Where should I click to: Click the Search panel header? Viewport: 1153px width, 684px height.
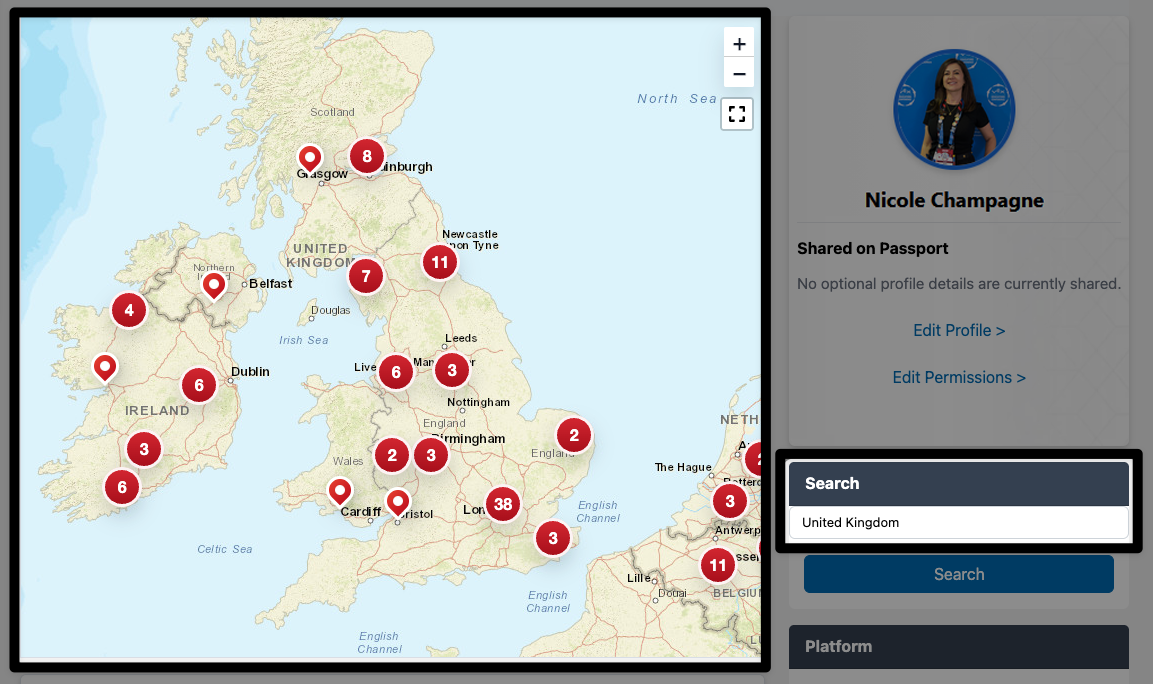(x=959, y=483)
